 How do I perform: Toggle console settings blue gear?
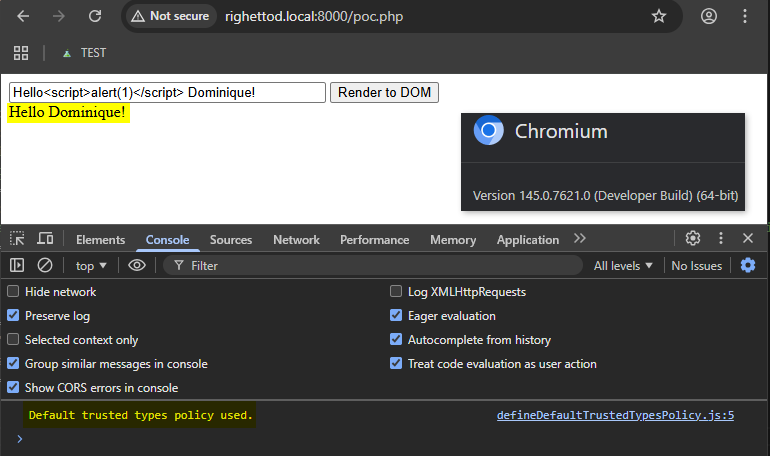747,266
